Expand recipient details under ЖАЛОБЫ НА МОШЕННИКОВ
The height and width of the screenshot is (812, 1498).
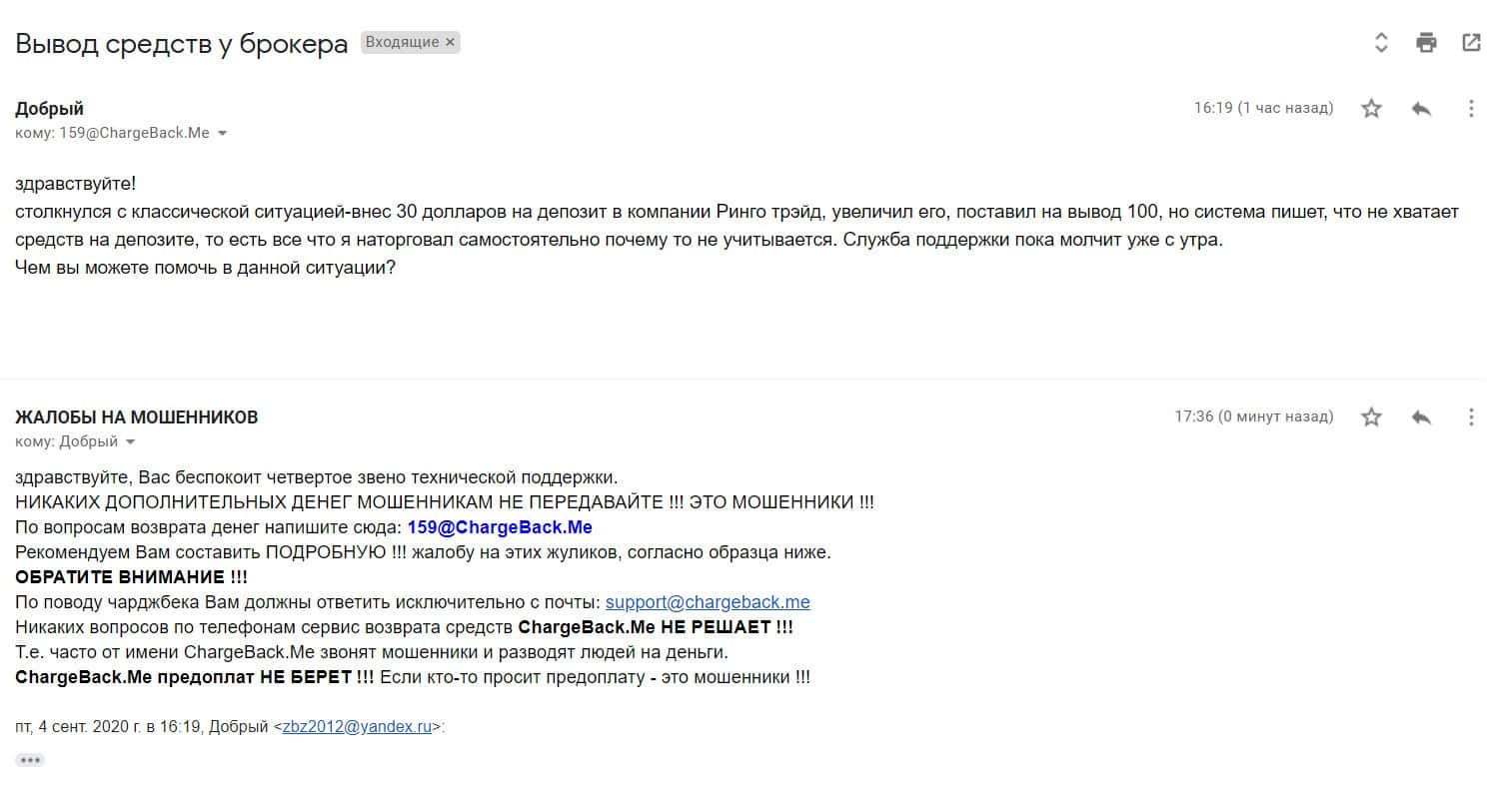tap(130, 442)
